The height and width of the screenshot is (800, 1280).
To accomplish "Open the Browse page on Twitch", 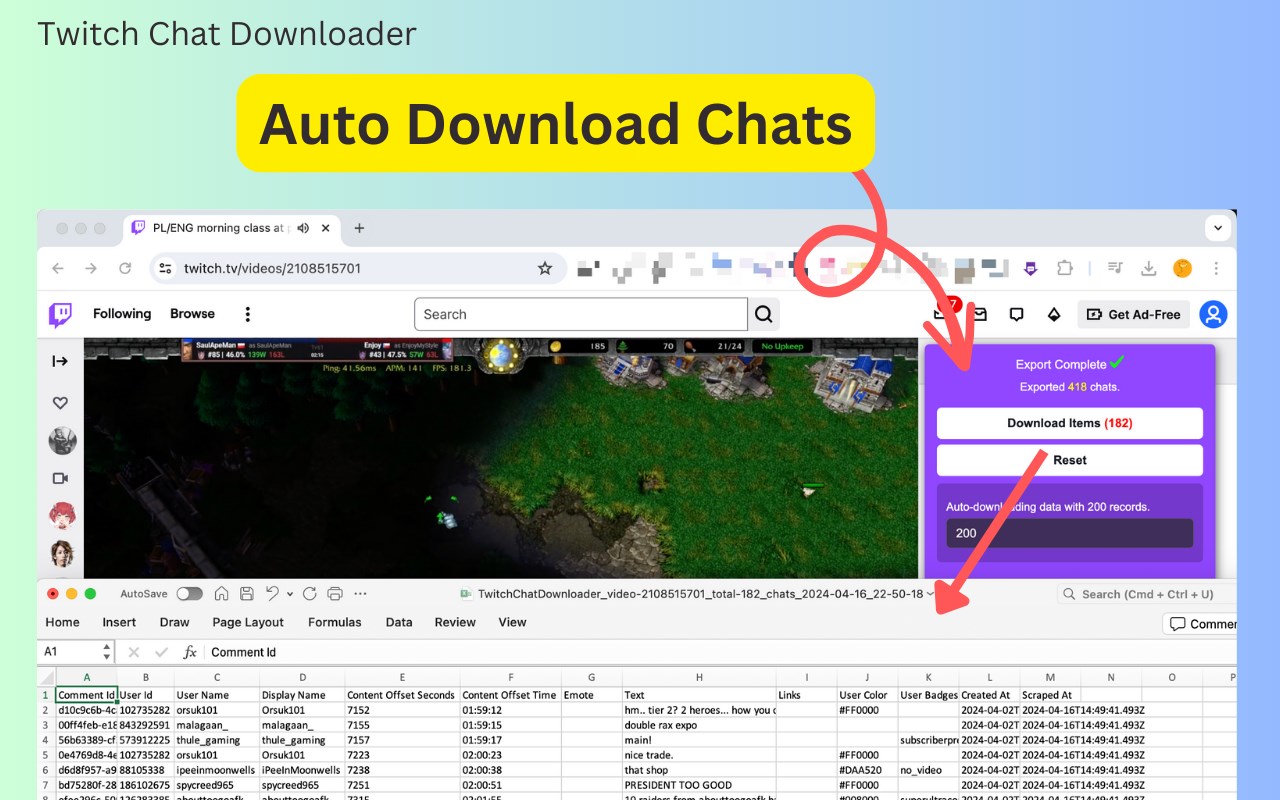I will pyautogui.click(x=192, y=314).
